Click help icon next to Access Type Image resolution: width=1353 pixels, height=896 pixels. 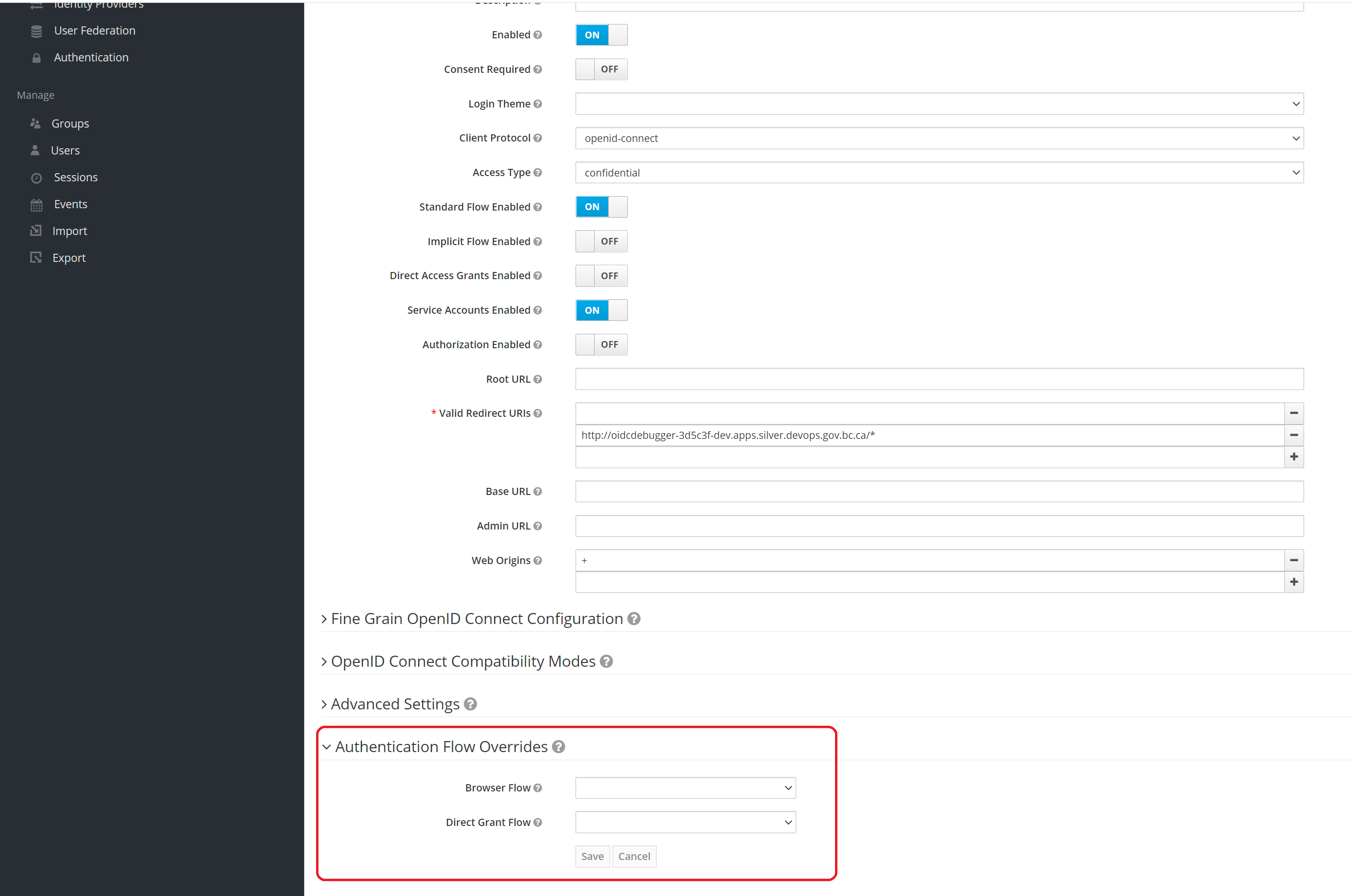pos(538,172)
